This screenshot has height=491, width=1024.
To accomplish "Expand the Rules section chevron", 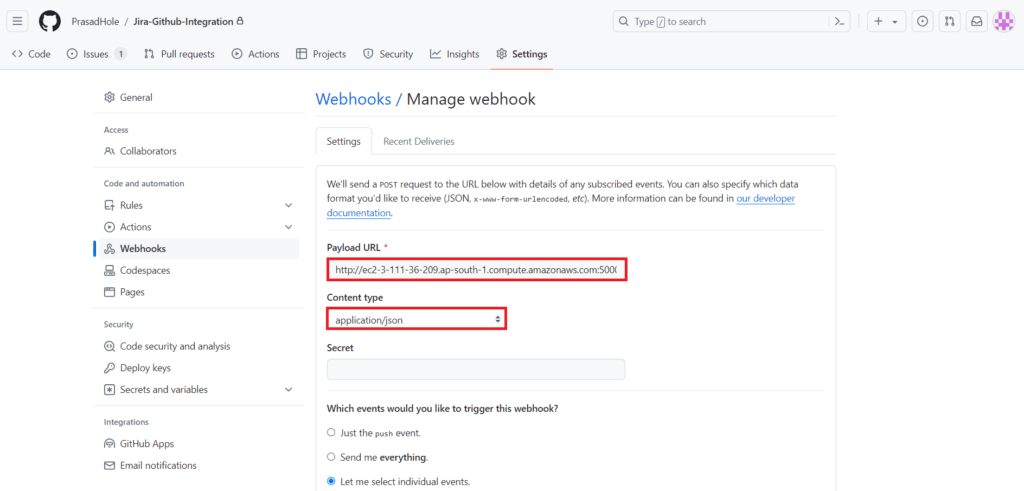I will tap(289, 205).
